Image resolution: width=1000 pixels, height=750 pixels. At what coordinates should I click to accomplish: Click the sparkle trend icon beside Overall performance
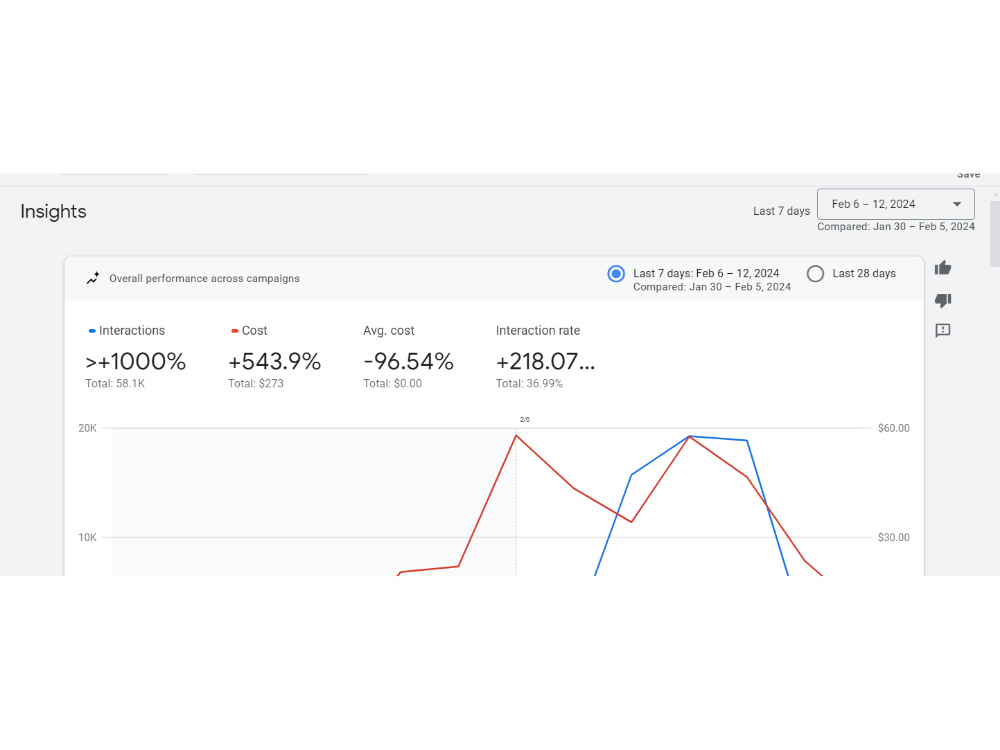(x=93, y=278)
